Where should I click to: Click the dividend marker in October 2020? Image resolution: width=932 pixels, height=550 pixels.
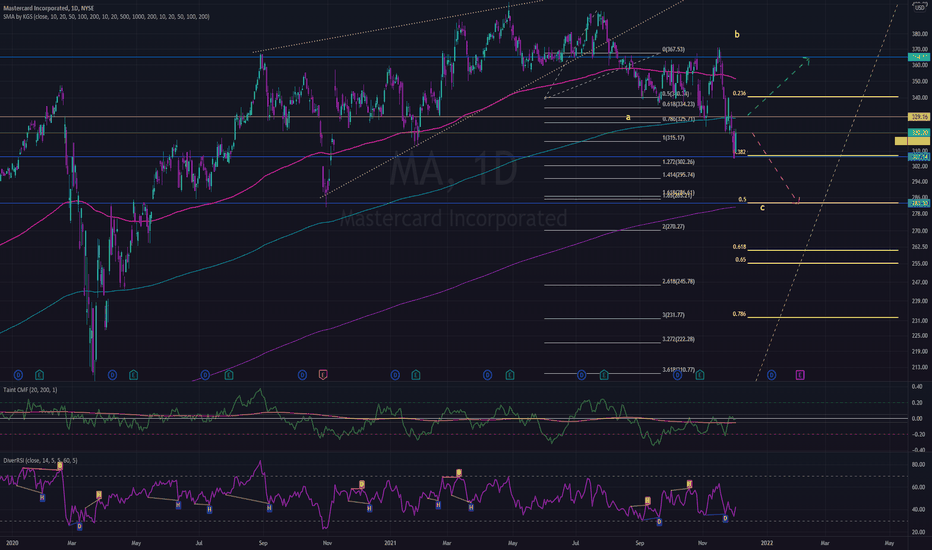303,375
